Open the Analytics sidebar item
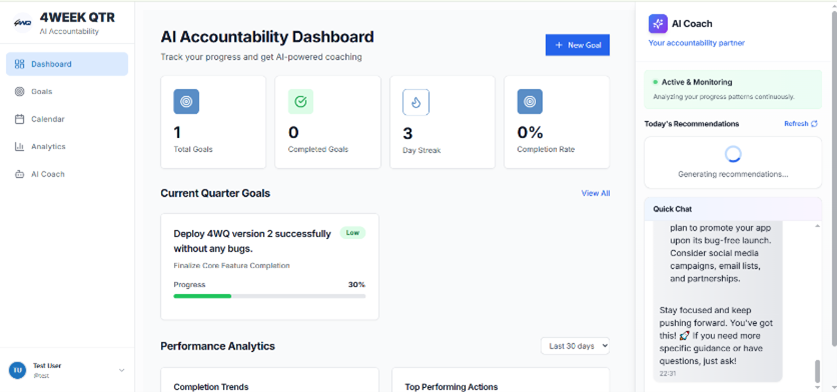 [x=67, y=146]
